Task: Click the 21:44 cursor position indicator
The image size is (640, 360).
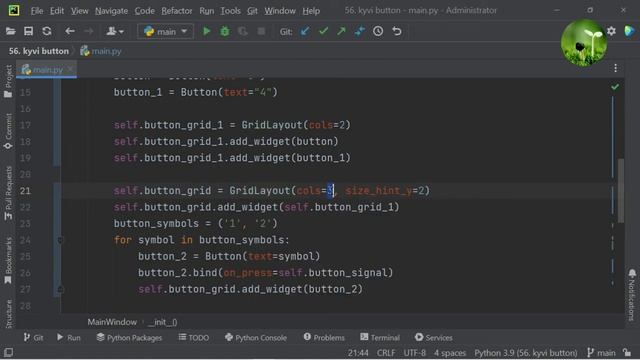Action: click(x=358, y=353)
